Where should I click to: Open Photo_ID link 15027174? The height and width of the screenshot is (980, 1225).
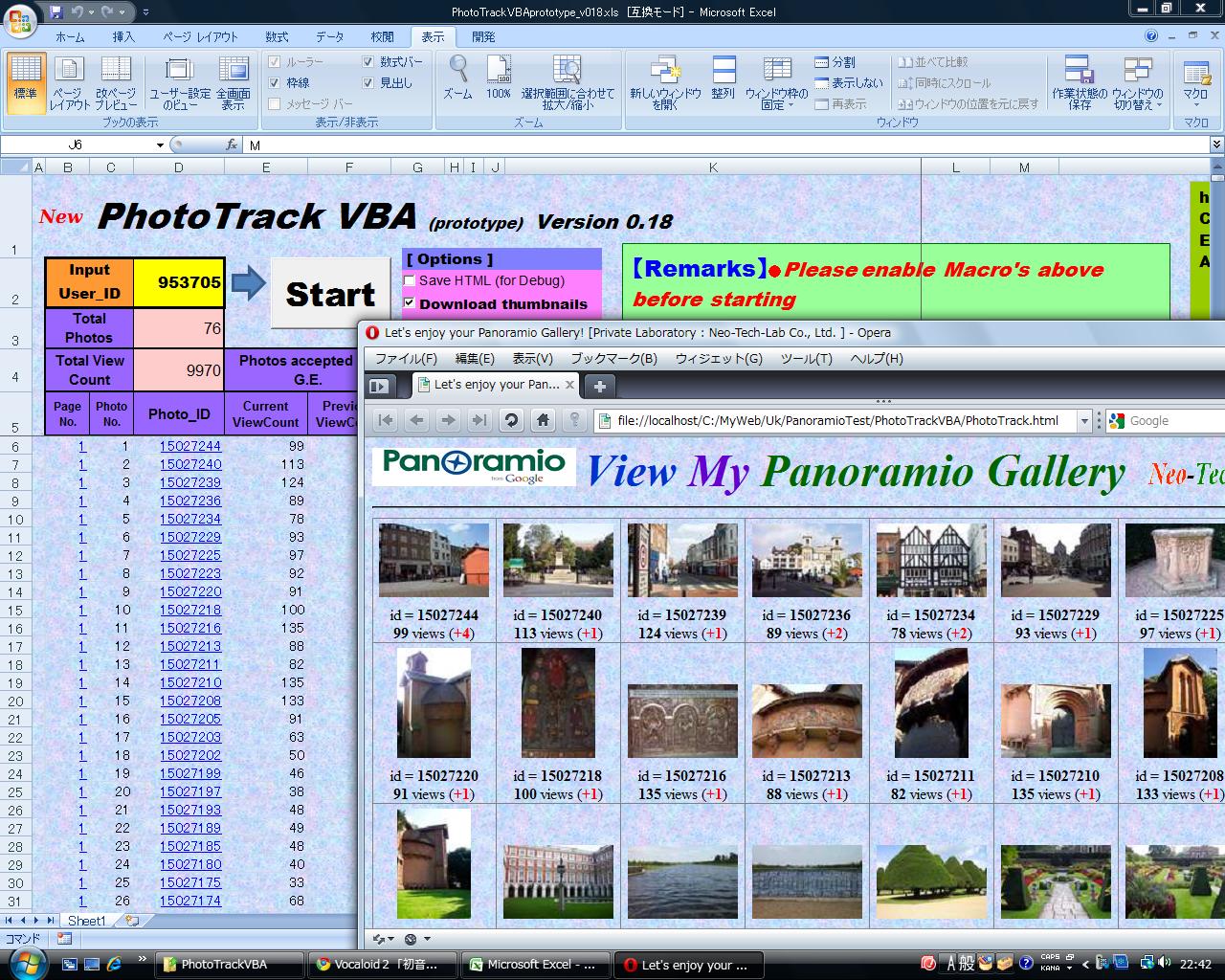coord(190,901)
